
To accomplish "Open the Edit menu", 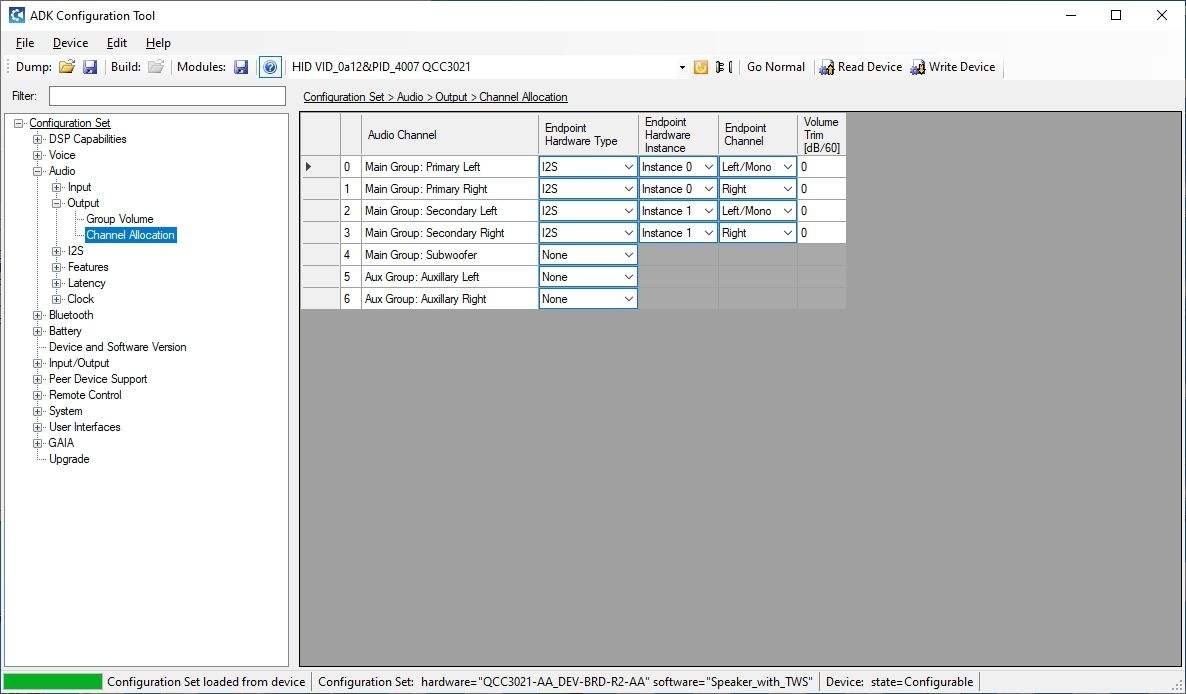I will pyautogui.click(x=117, y=43).
